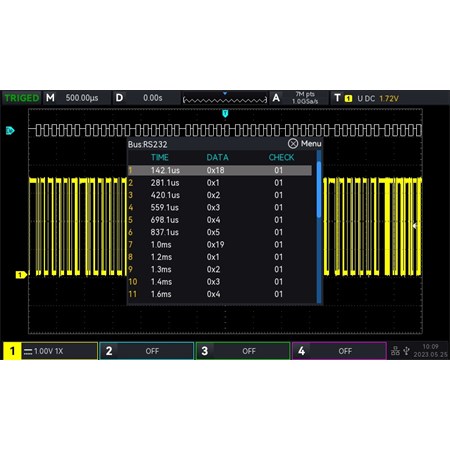Turn on channel 3
The image size is (450, 450).
[243, 351]
